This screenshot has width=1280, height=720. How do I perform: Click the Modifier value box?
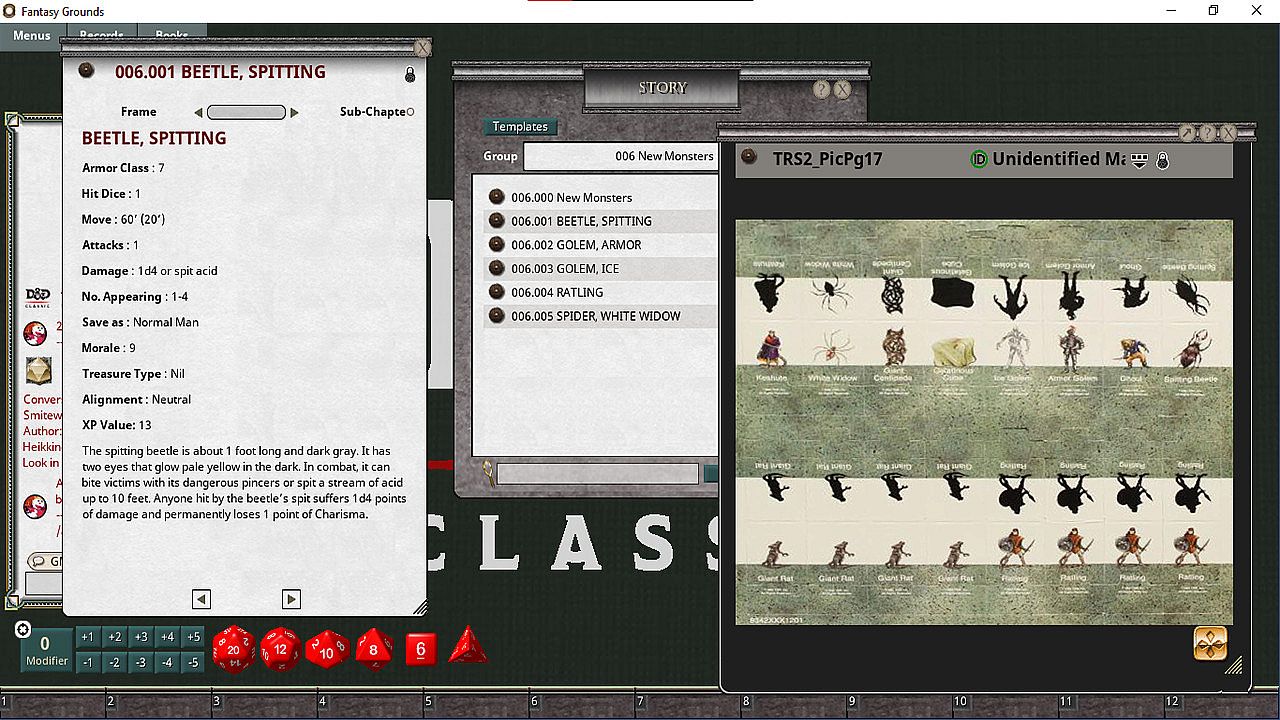(46, 650)
